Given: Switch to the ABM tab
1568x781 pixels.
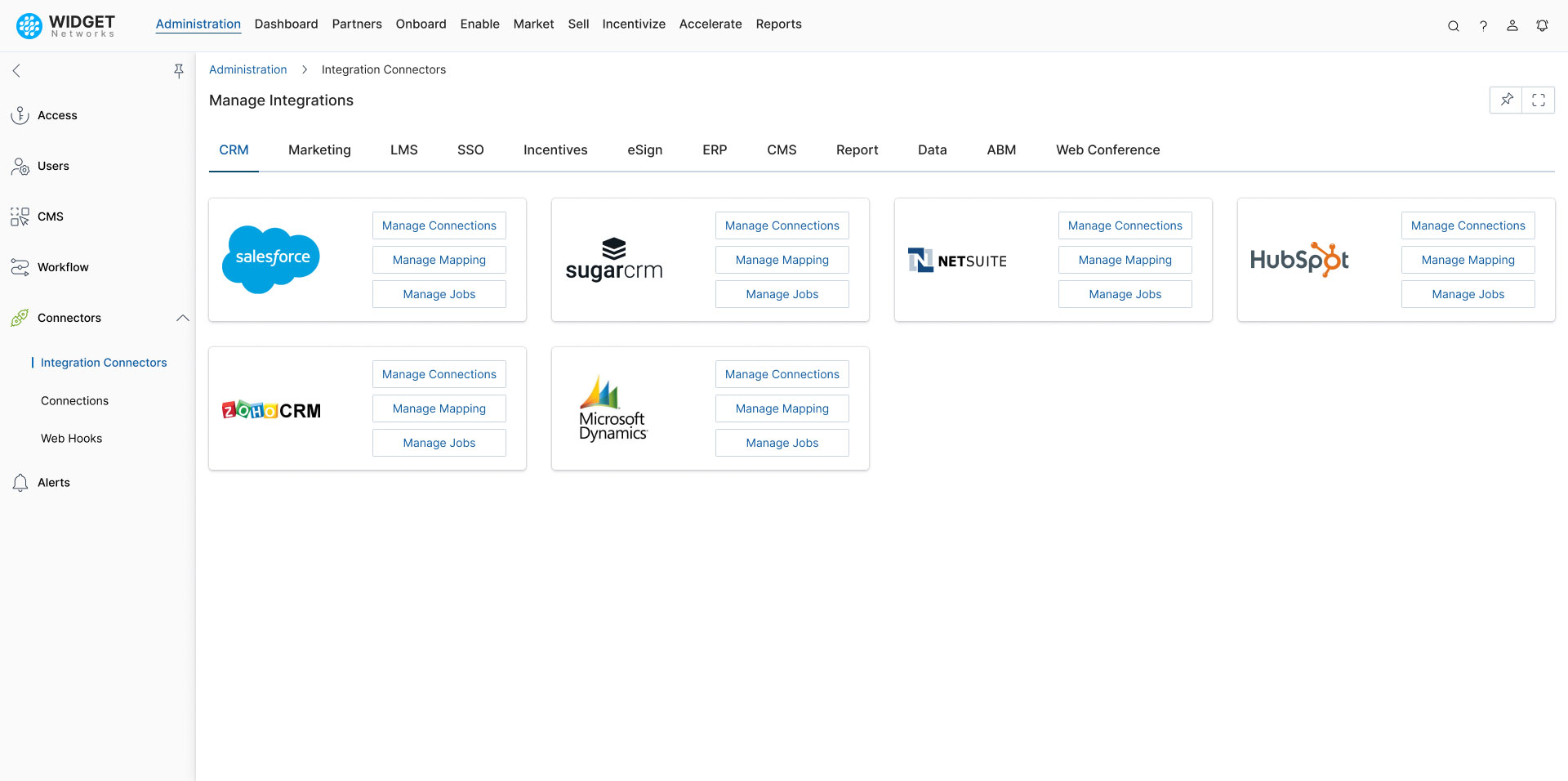Looking at the screenshot, I should [1001, 150].
